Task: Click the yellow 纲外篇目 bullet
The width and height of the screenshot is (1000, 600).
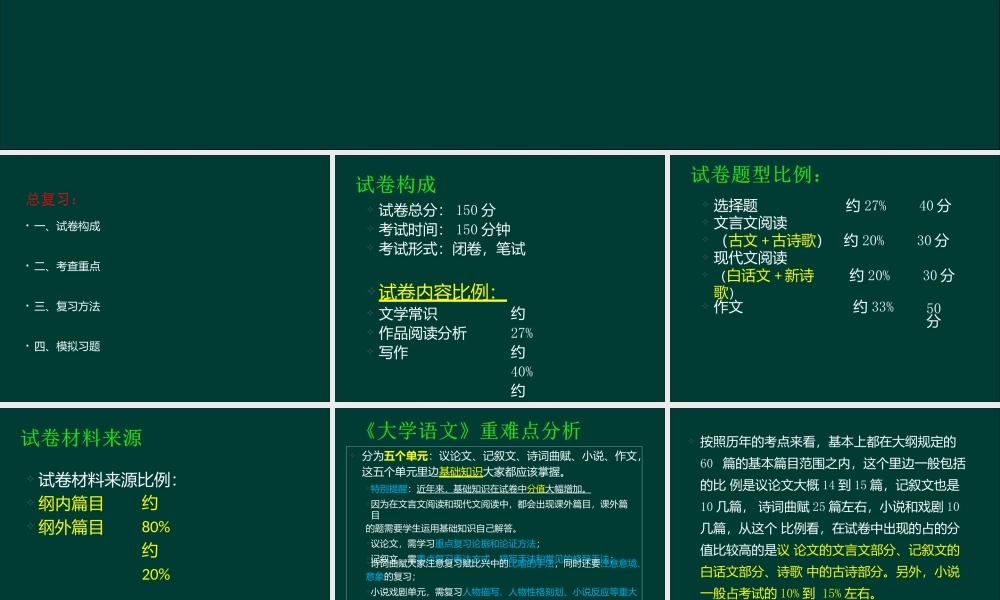Action: (71, 527)
